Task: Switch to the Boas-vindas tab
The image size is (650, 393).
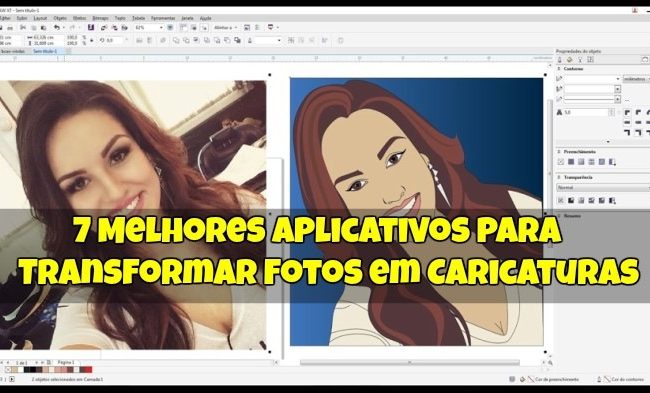Action: pos(12,51)
